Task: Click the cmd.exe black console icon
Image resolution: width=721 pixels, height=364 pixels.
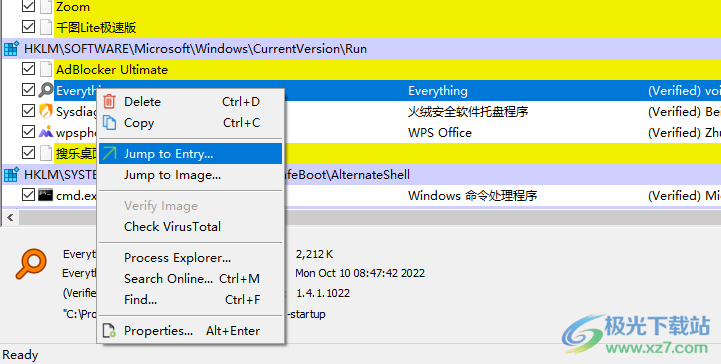Action: (46, 195)
